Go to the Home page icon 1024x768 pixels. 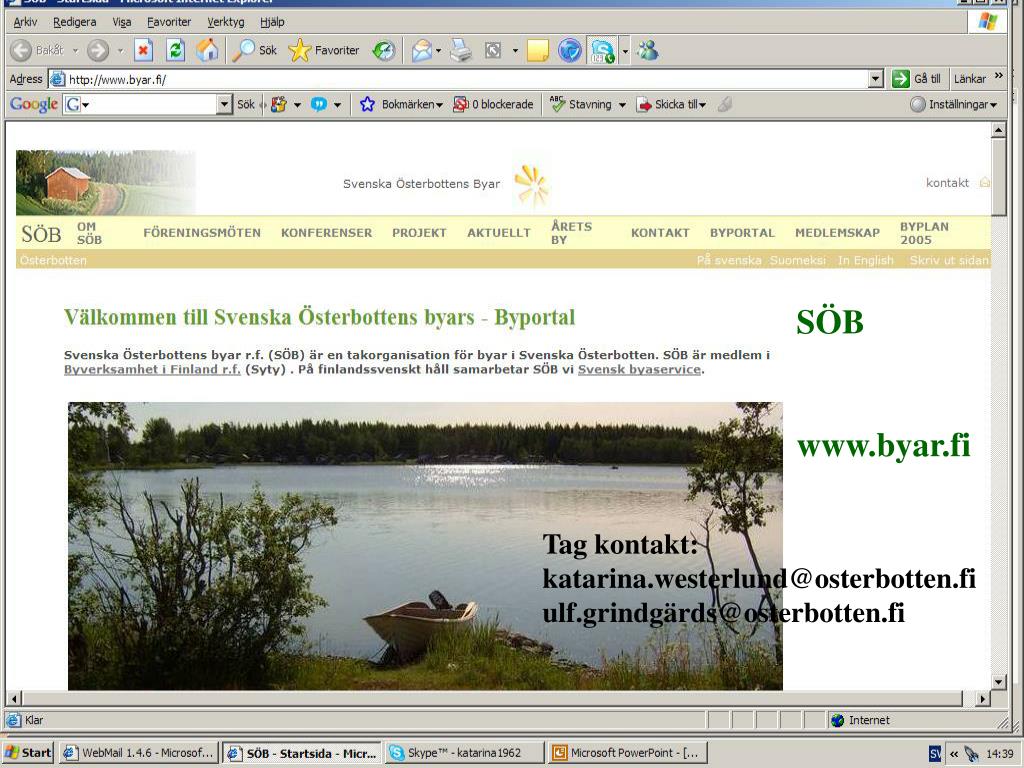point(207,50)
